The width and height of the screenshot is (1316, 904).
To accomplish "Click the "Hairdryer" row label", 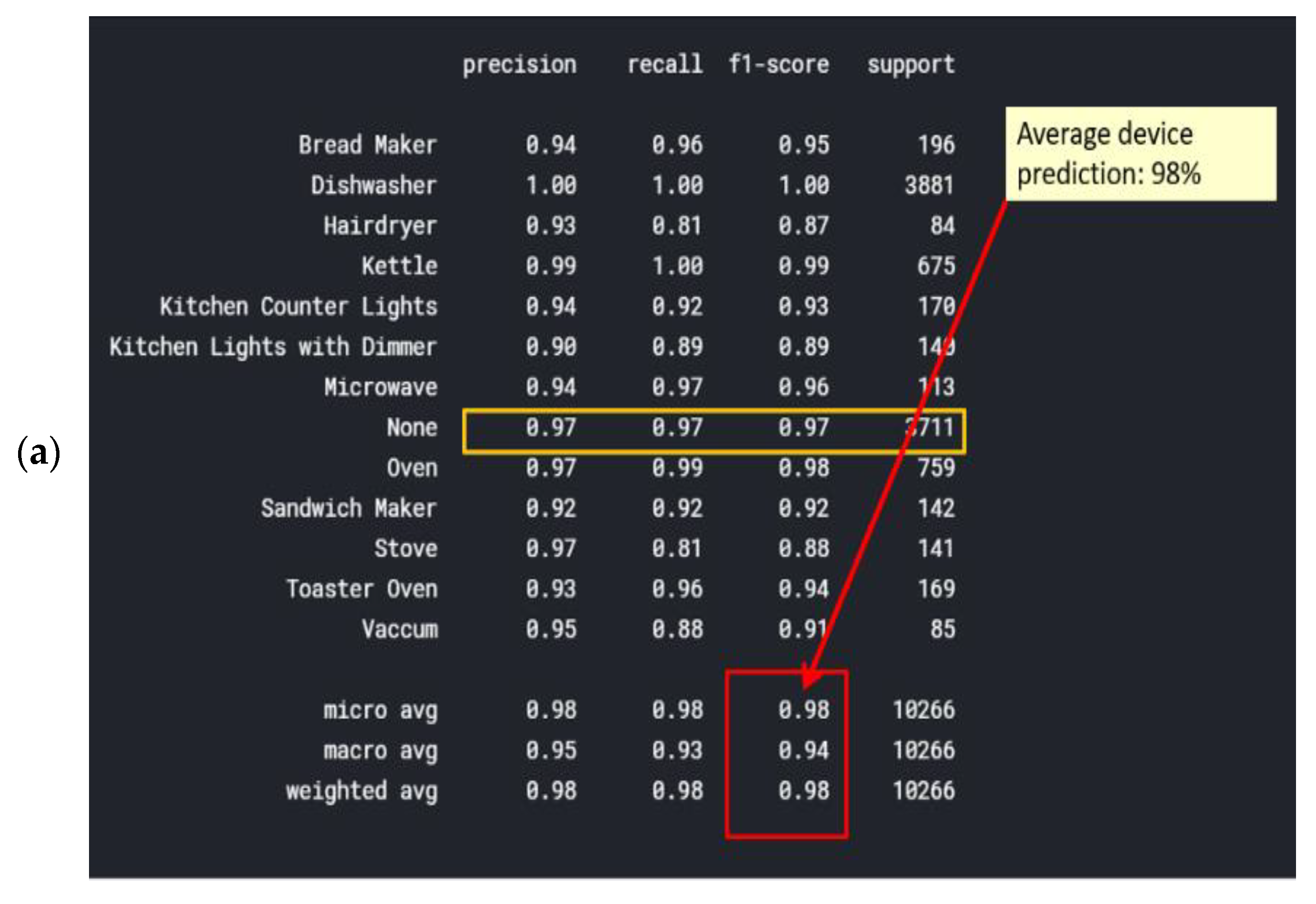I will (380, 226).
